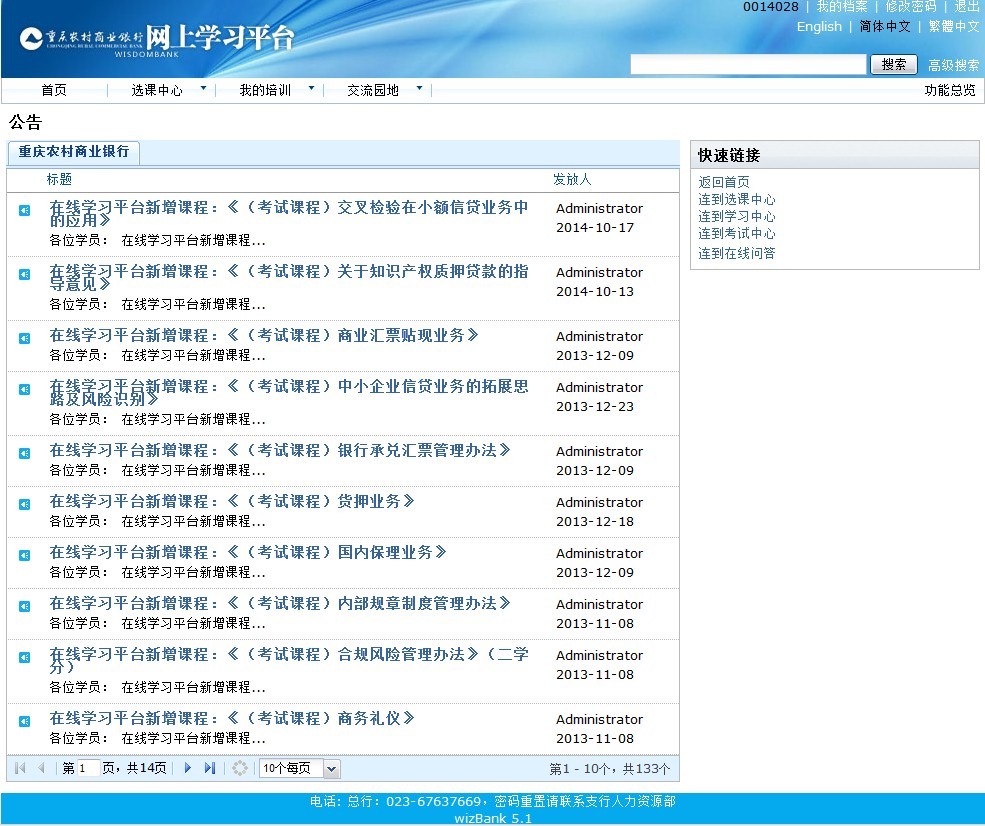Go to previous page arrow in pager
The image size is (985, 826).
pyautogui.click(x=41, y=768)
